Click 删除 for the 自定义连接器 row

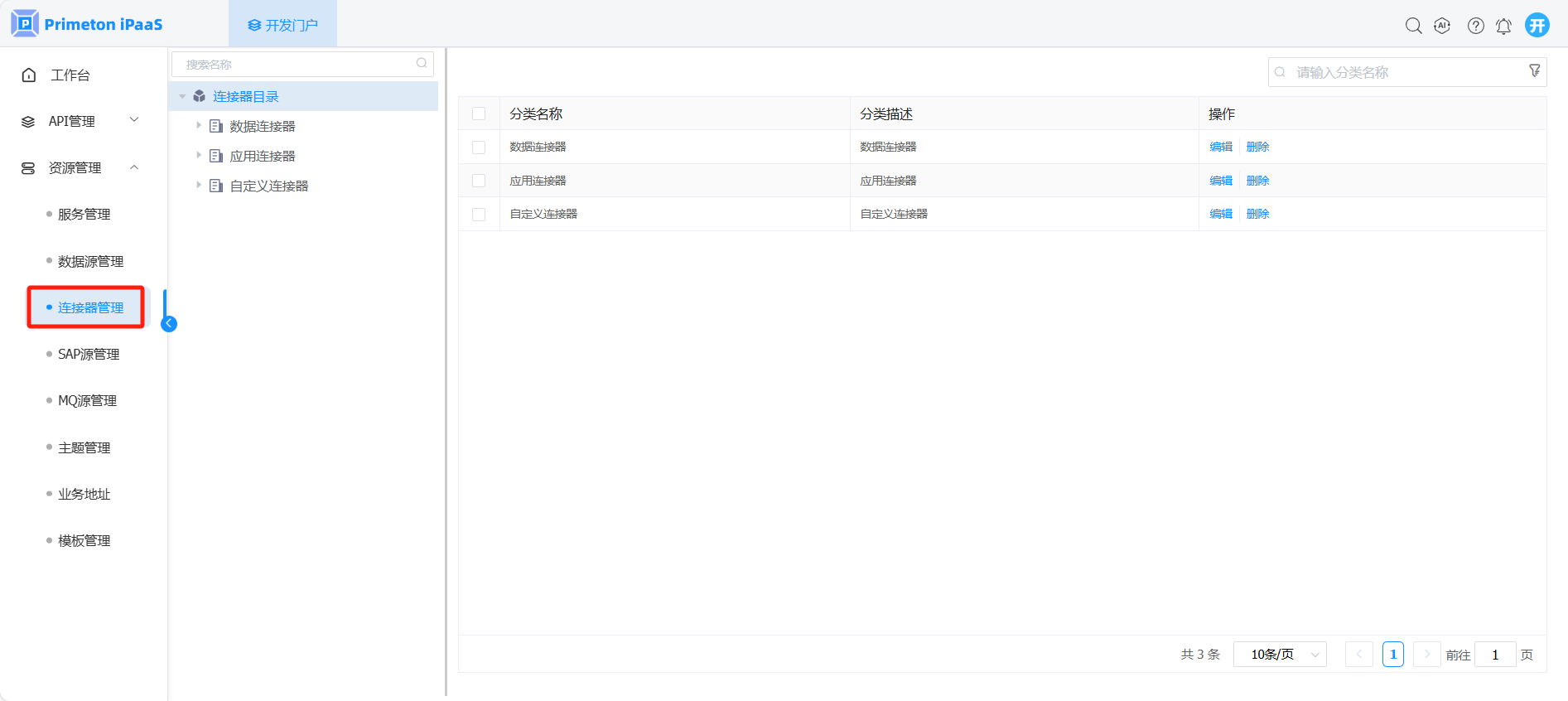[1257, 214]
